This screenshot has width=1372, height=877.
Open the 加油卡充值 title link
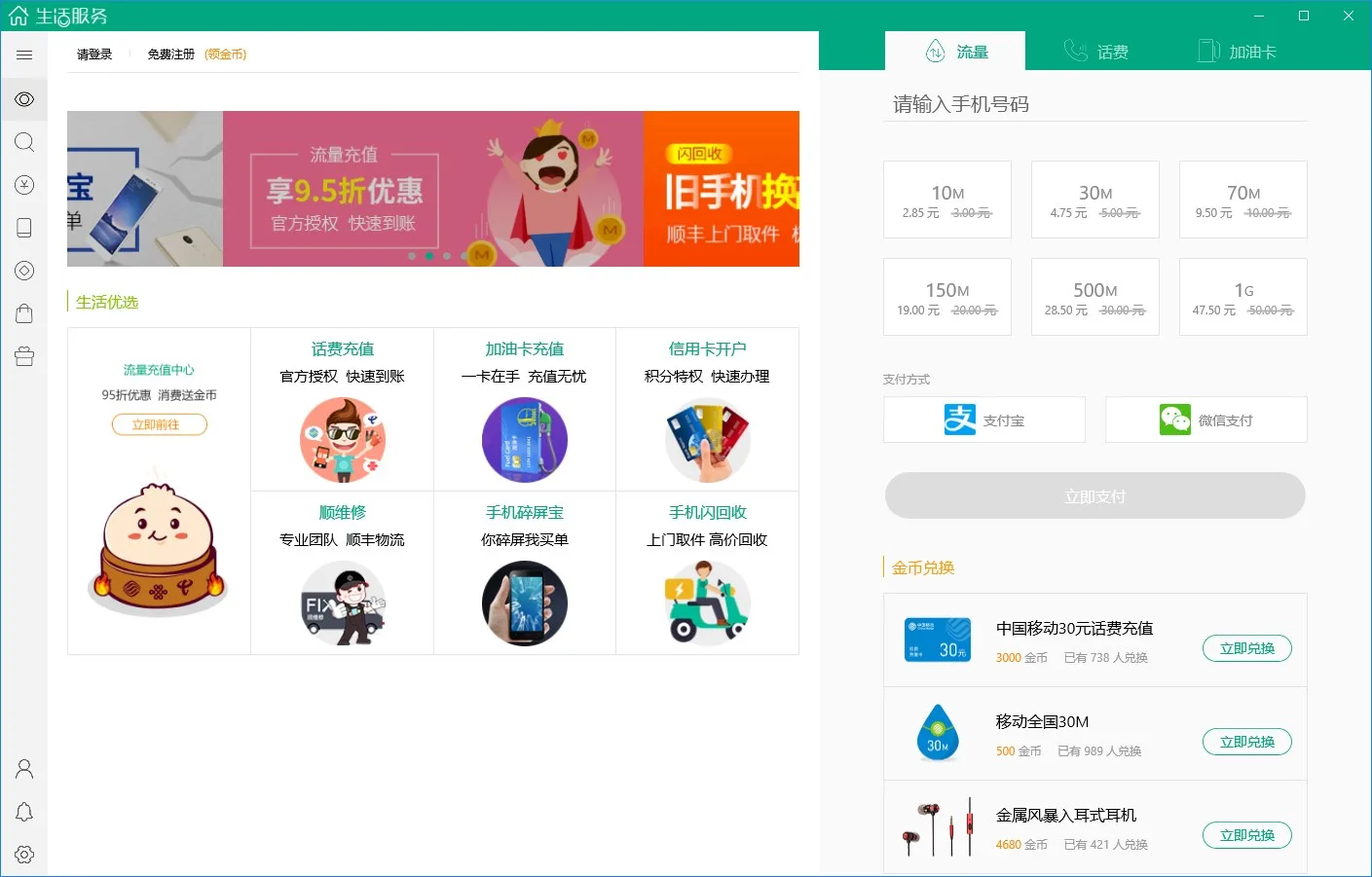[x=525, y=348]
